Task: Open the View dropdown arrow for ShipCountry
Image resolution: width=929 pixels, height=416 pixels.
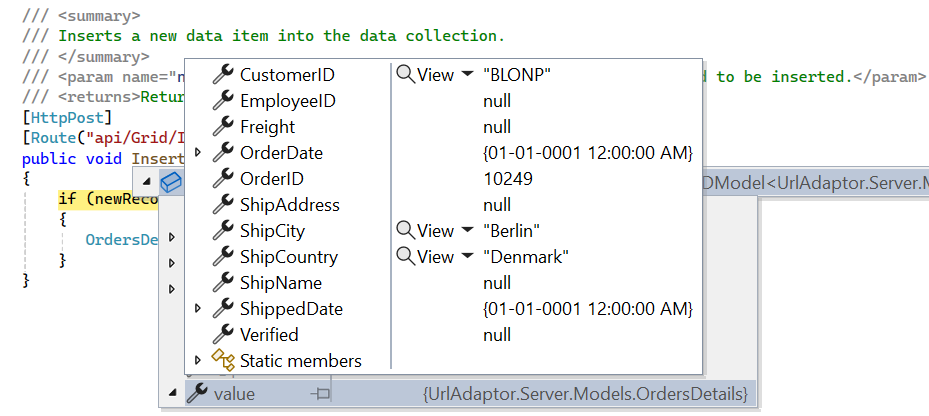Action: [466, 258]
